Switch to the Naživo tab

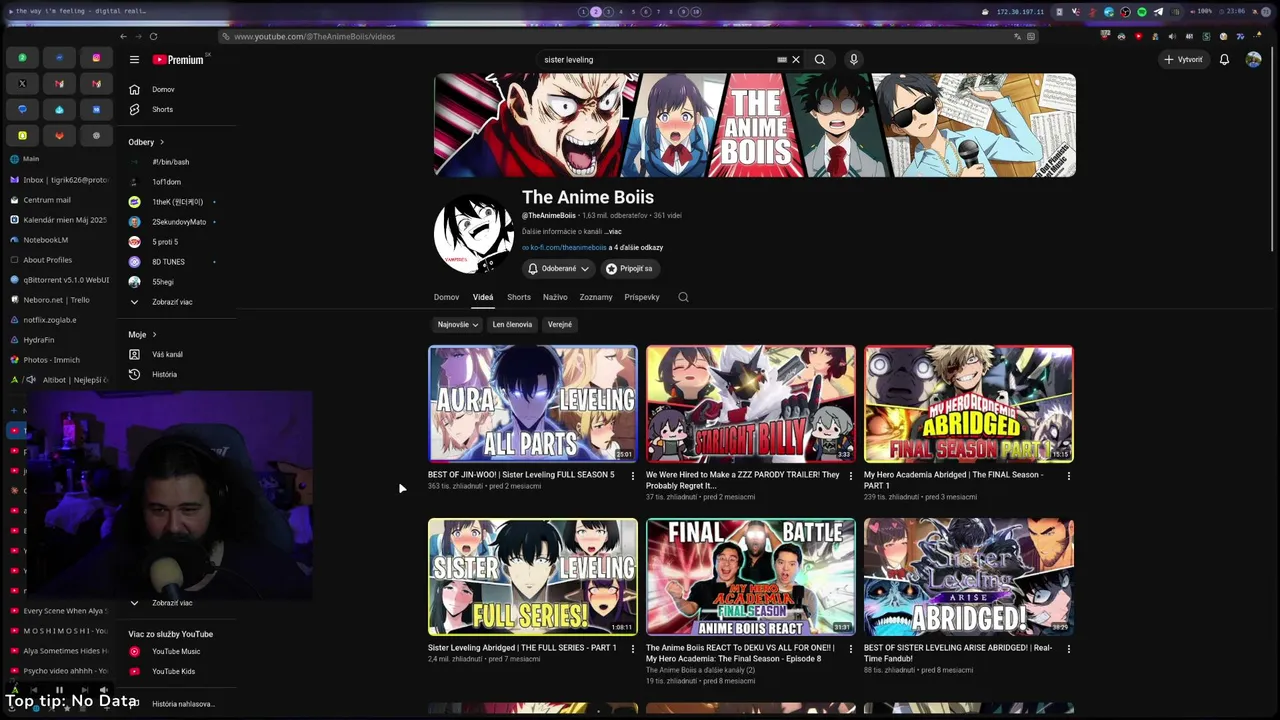pyautogui.click(x=555, y=297)
